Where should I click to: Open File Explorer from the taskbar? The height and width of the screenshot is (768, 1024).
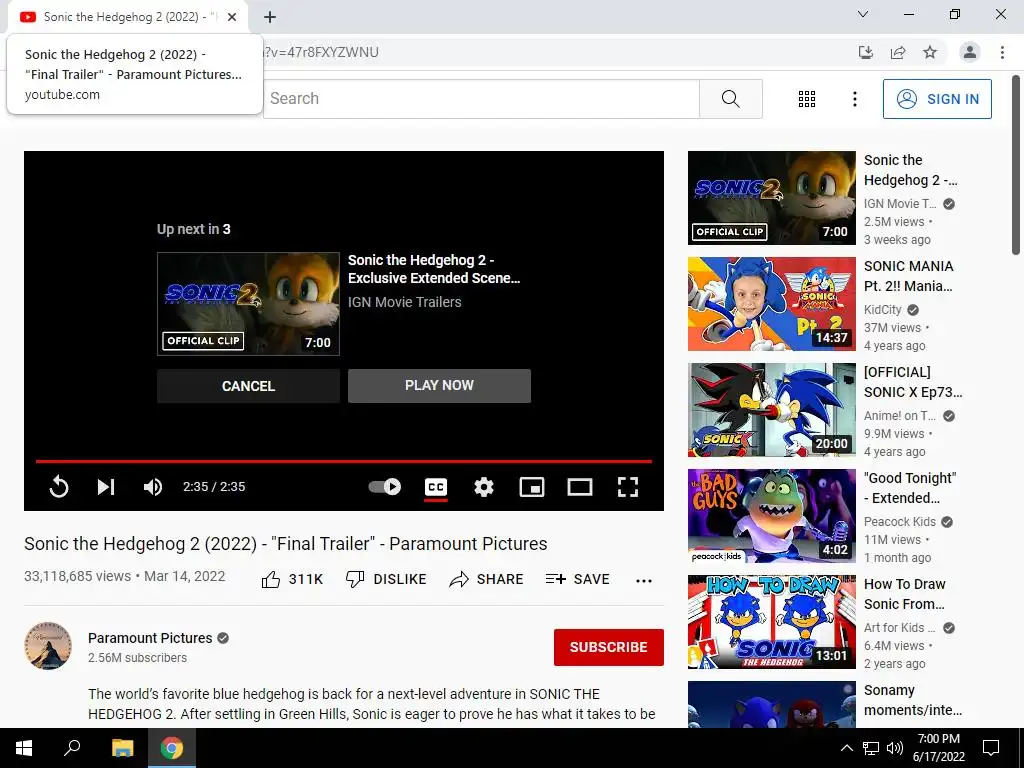[x=122, y=748]
